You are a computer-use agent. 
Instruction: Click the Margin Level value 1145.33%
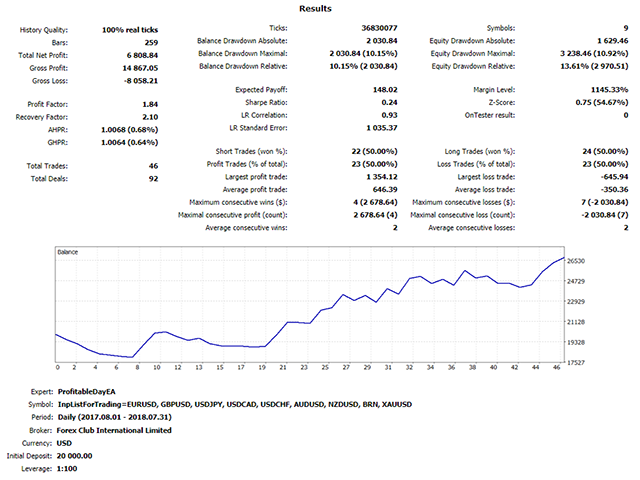[610, 89]
